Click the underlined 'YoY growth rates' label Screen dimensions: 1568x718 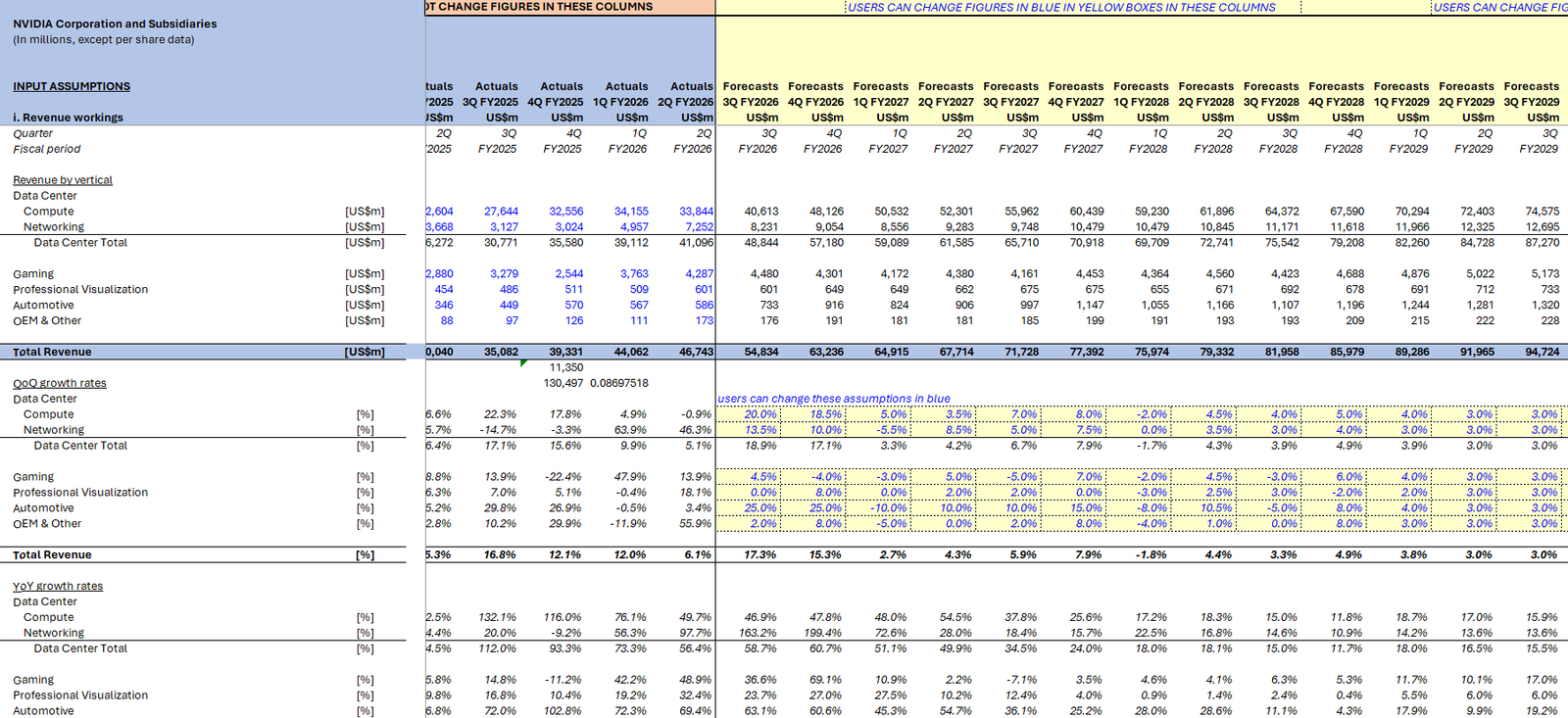coord(58,586)
